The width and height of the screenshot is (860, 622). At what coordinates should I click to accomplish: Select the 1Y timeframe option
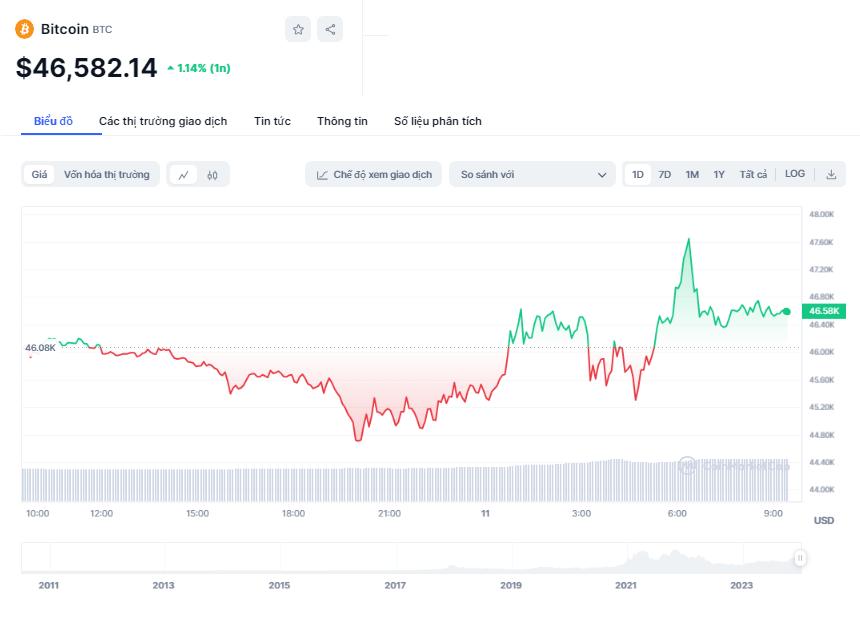718,173
